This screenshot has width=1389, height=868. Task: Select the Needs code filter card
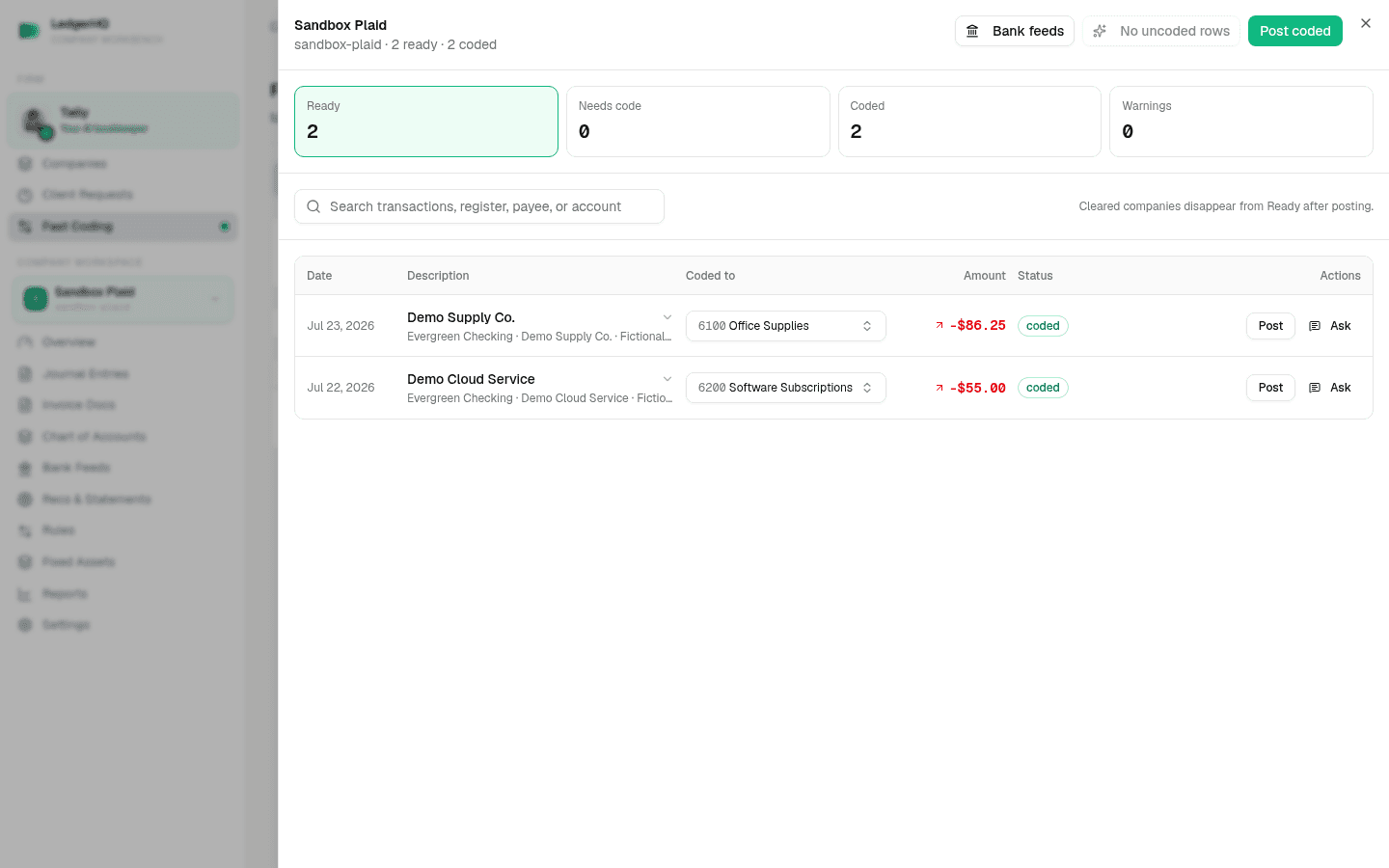tap(697, 122)
